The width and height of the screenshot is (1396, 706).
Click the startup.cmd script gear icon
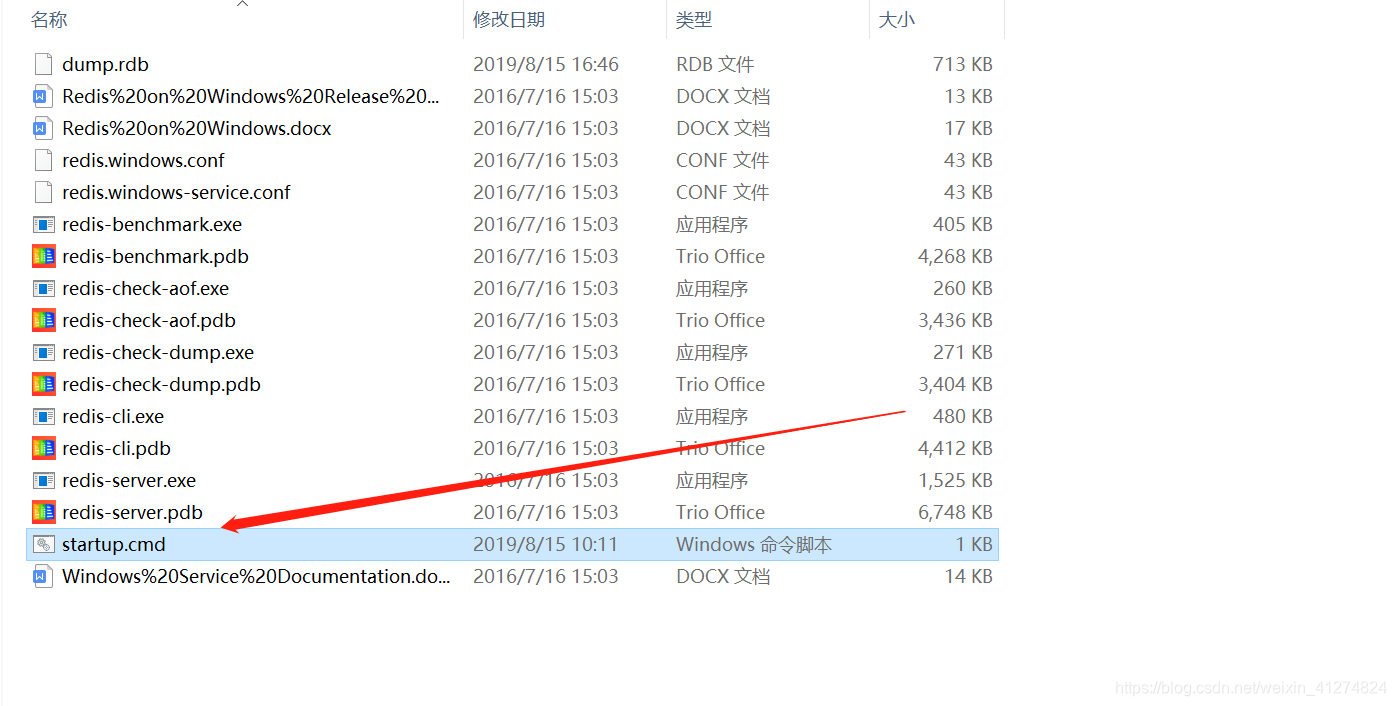click(43, 545)
